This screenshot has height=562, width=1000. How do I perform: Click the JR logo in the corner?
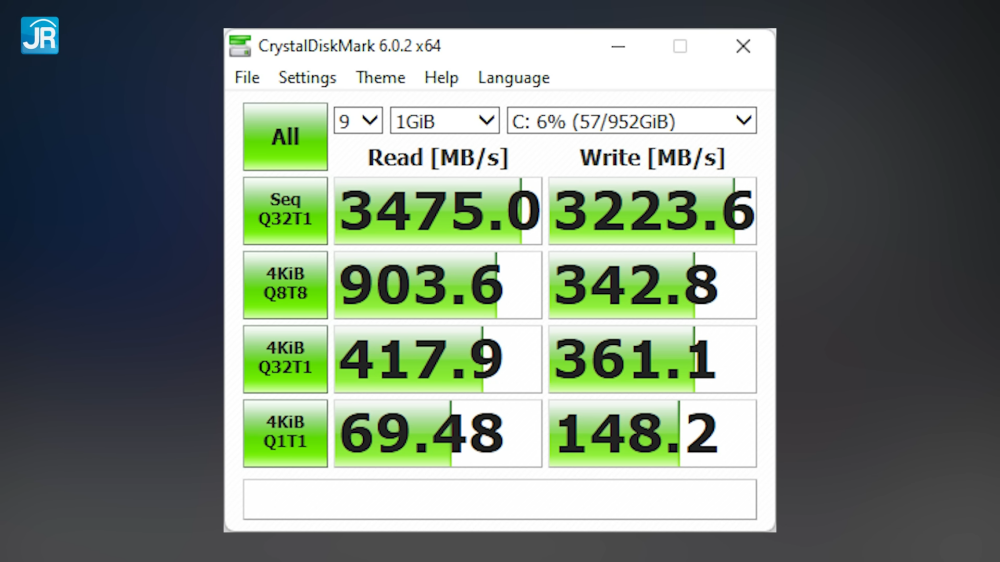coord(39,35)
